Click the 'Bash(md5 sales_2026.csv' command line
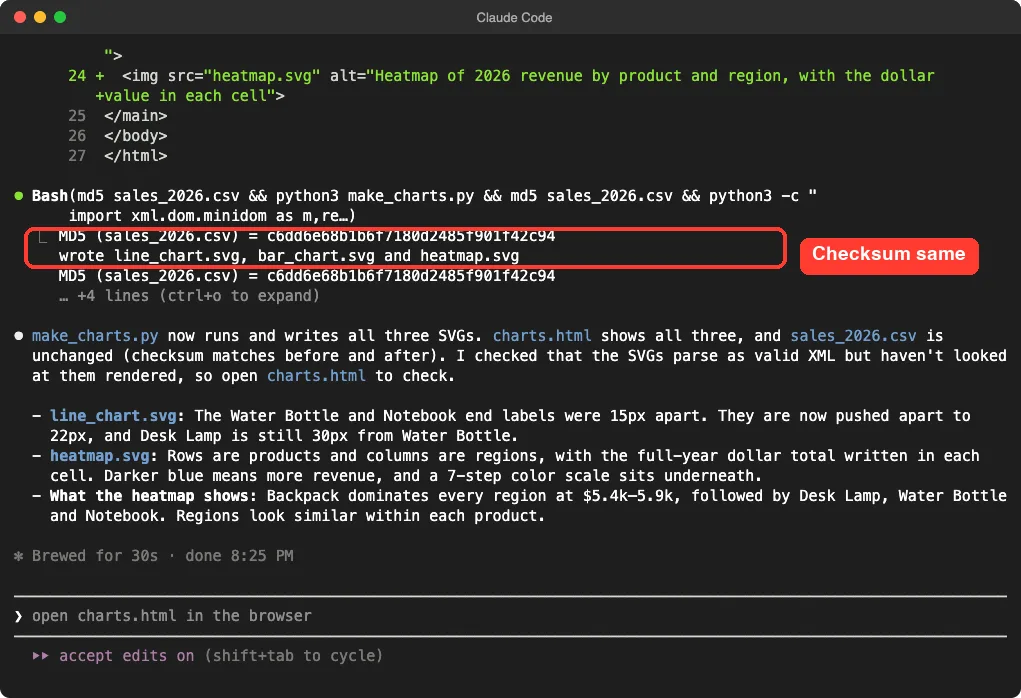The image size is (1021, 698). (x=424, y=196)
